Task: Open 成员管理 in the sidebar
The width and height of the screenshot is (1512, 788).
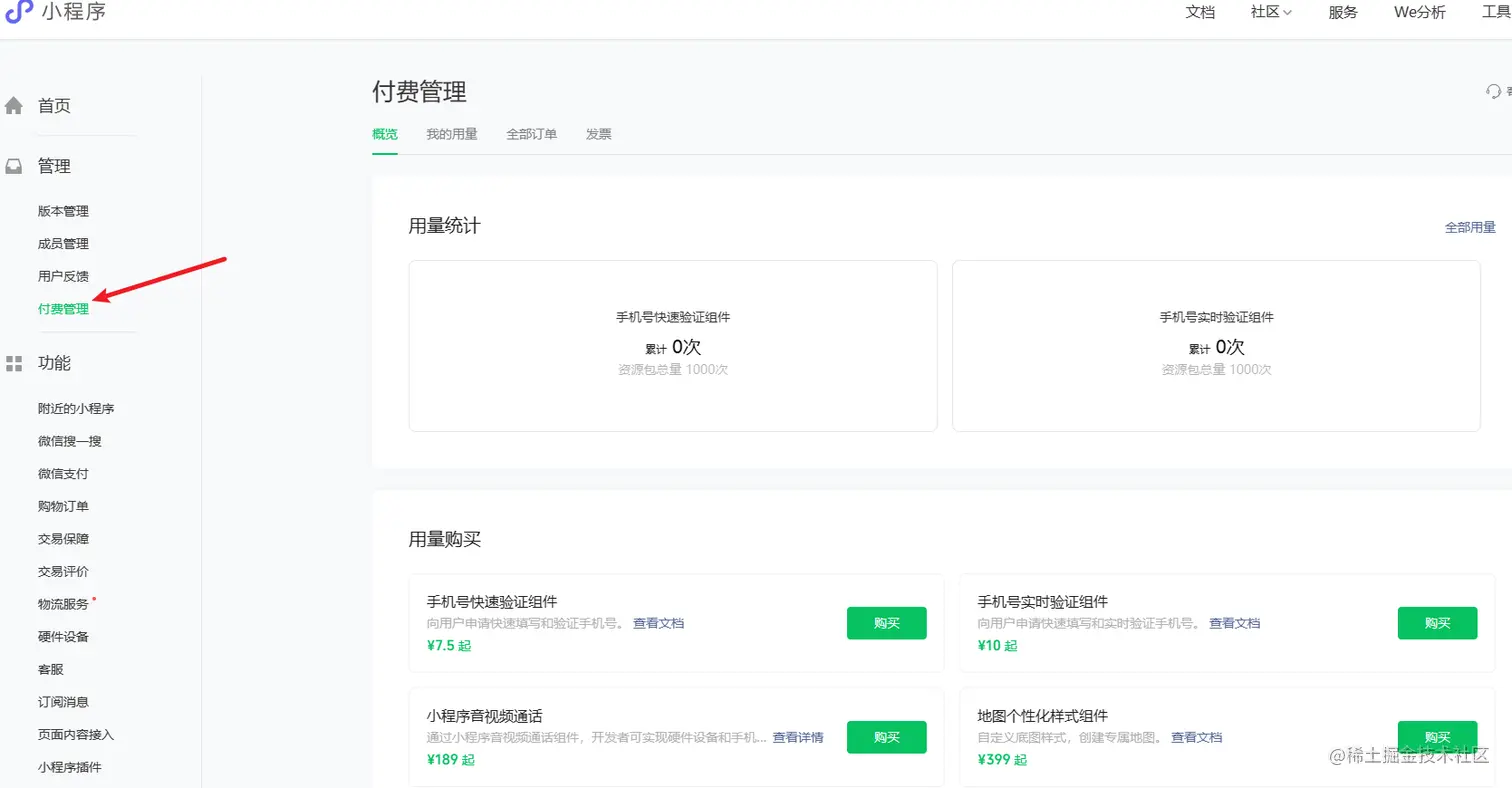Action: point(63,244)
